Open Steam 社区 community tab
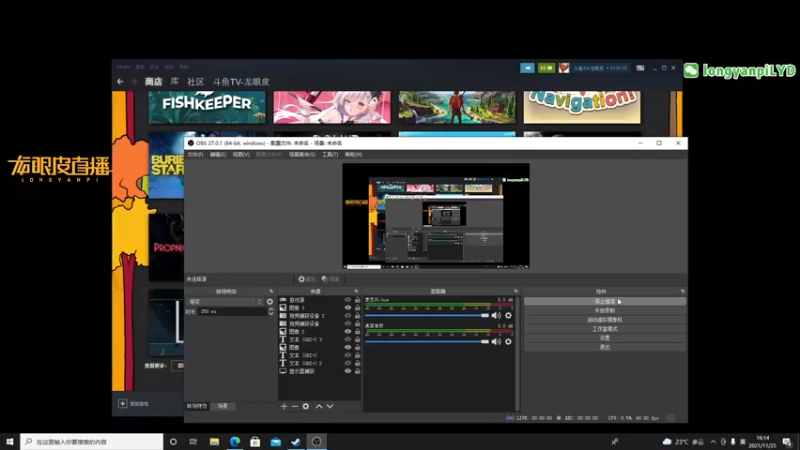 point(195,82)
